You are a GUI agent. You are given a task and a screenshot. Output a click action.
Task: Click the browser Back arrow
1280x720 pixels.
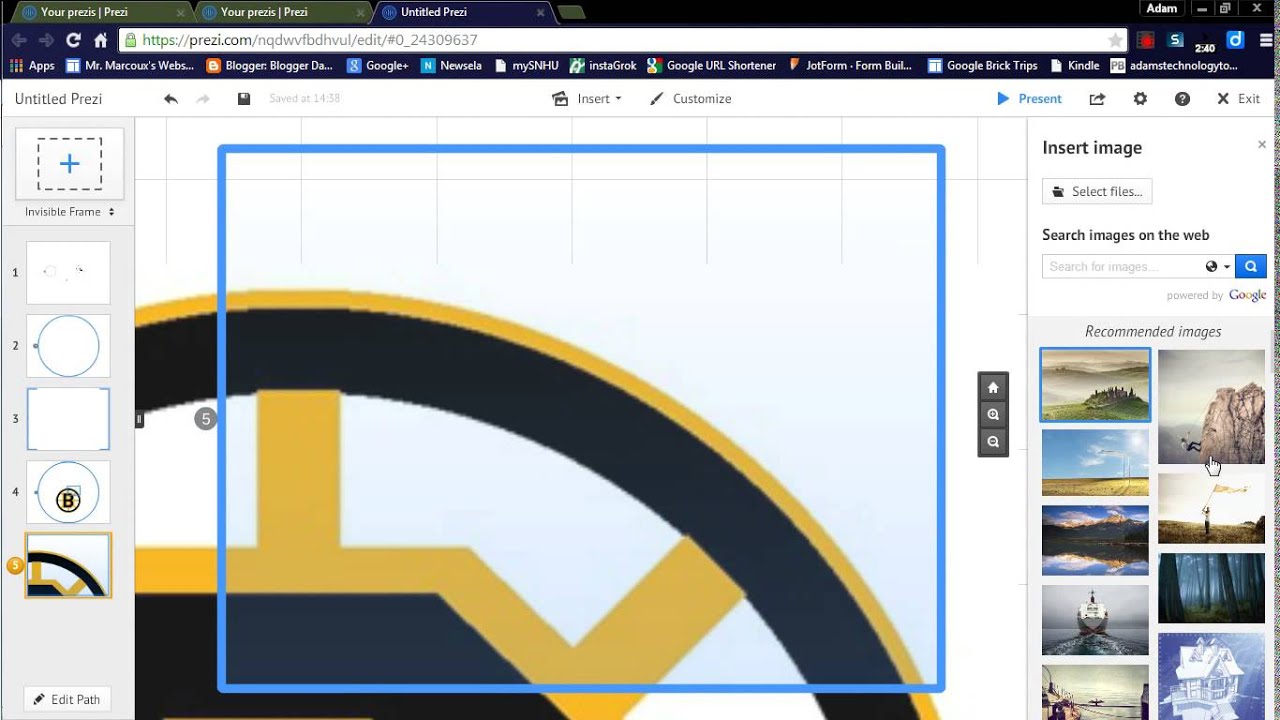click(19, 40)
